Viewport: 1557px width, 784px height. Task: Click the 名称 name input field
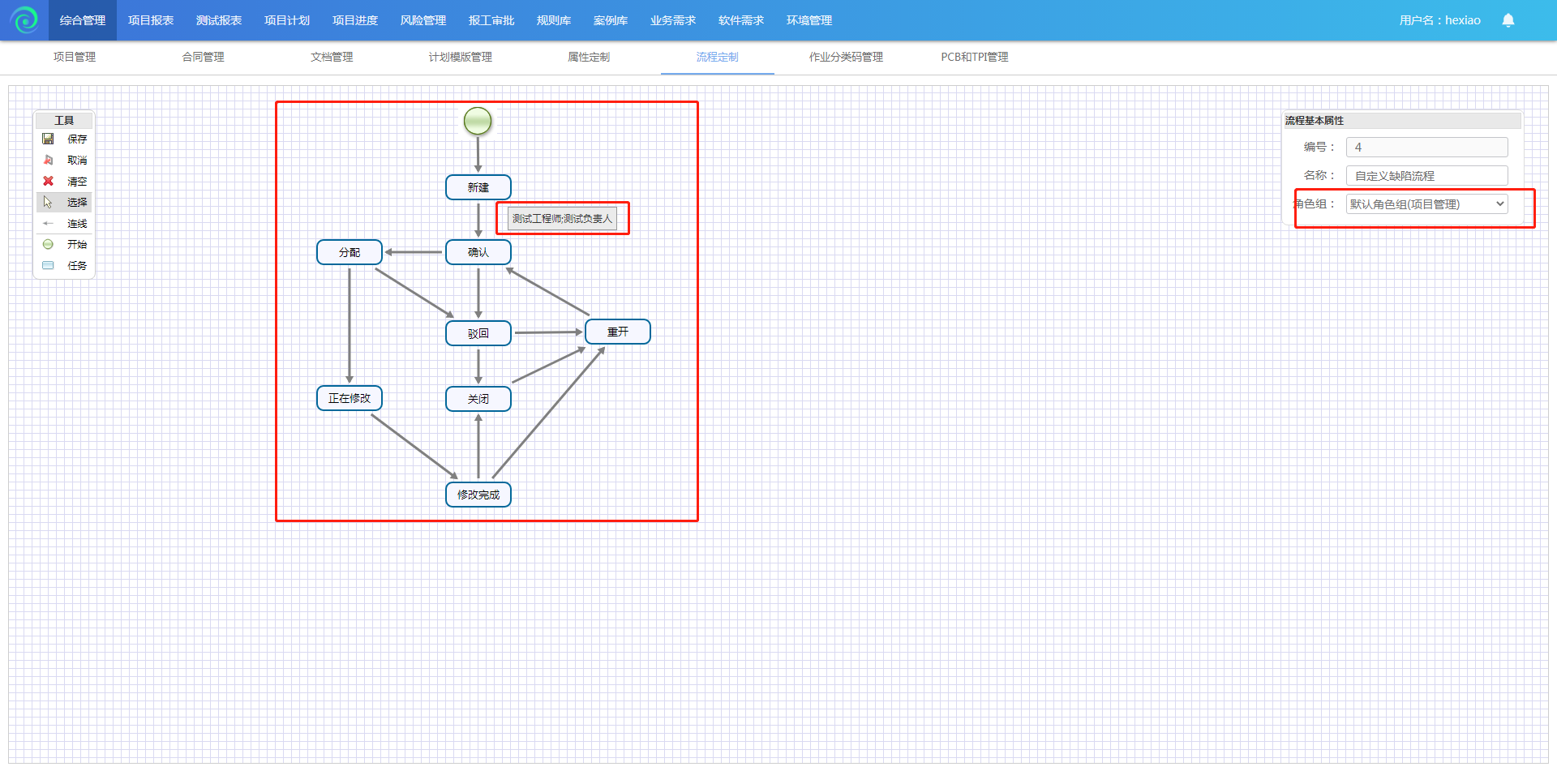click(x=1426, y=176)
